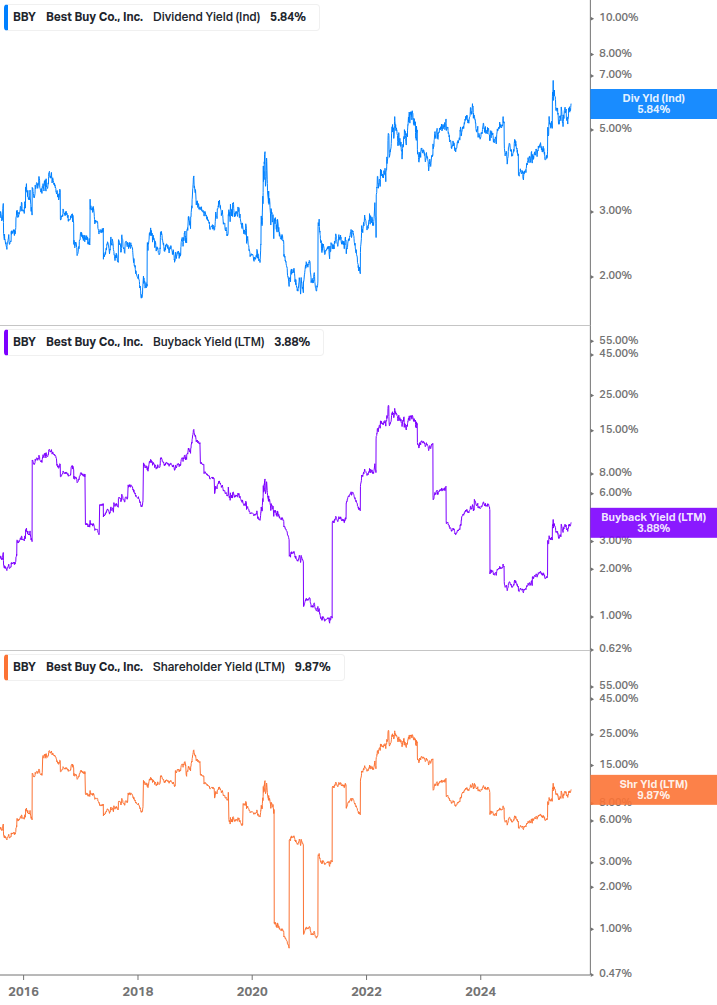Click the blue Div Yld (Ind) 5.84% axis tag

(x=654, y=104)
